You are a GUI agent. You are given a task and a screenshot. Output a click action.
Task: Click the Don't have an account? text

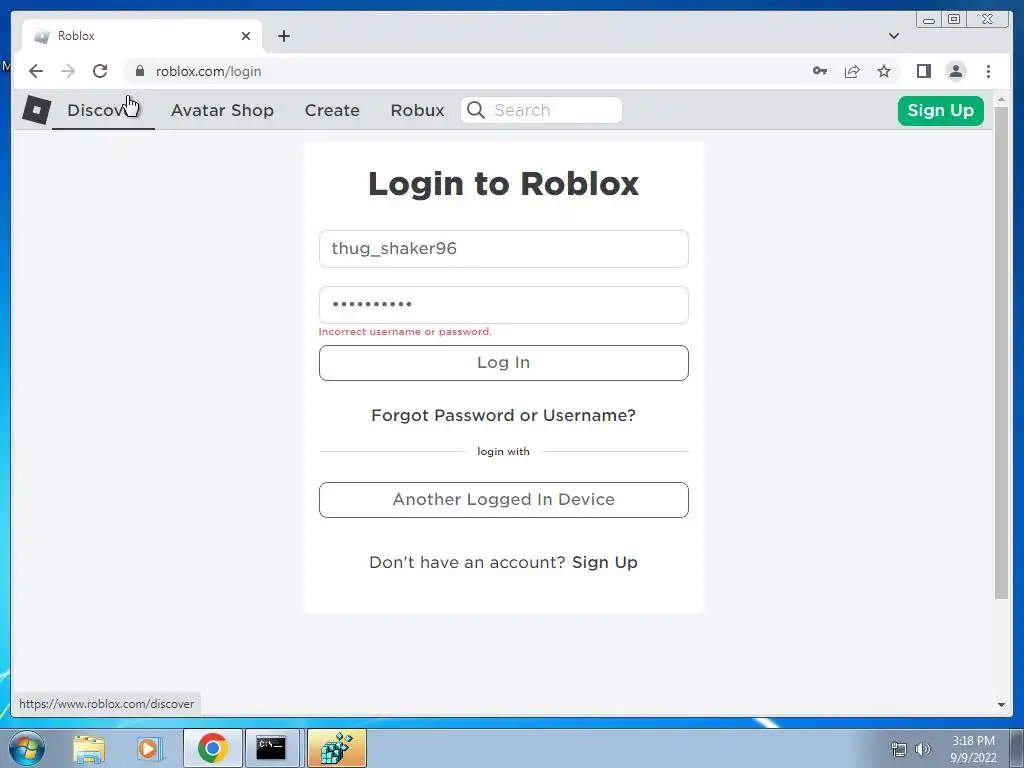[x=467, y=562]
